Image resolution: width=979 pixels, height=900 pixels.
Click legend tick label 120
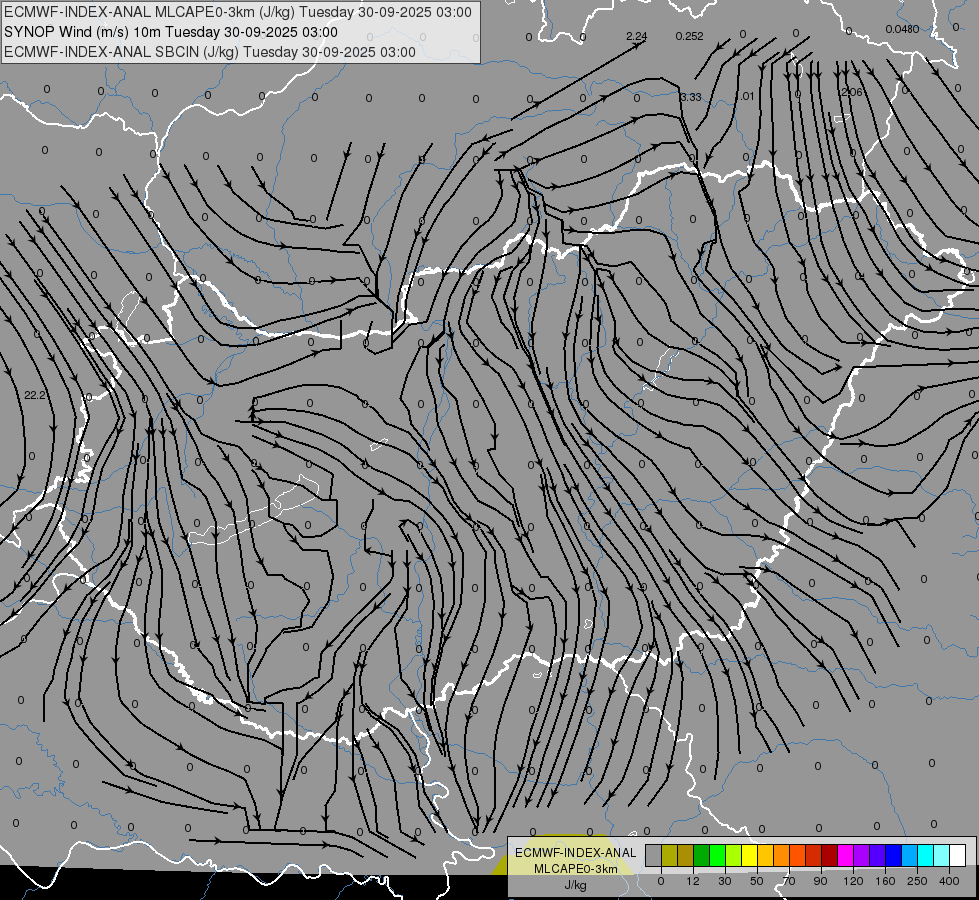point(853,881)
